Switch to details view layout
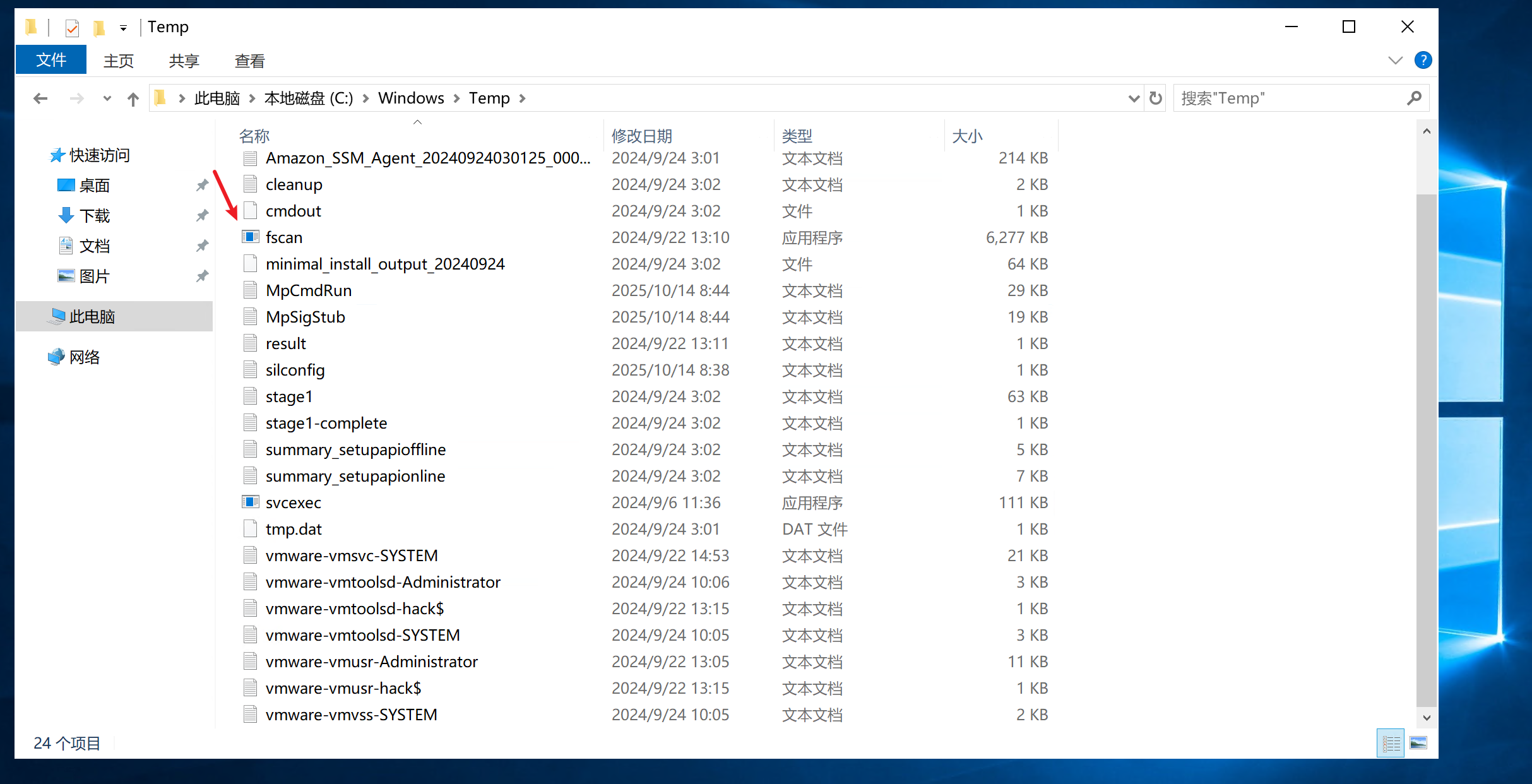 pos(1391,743)
